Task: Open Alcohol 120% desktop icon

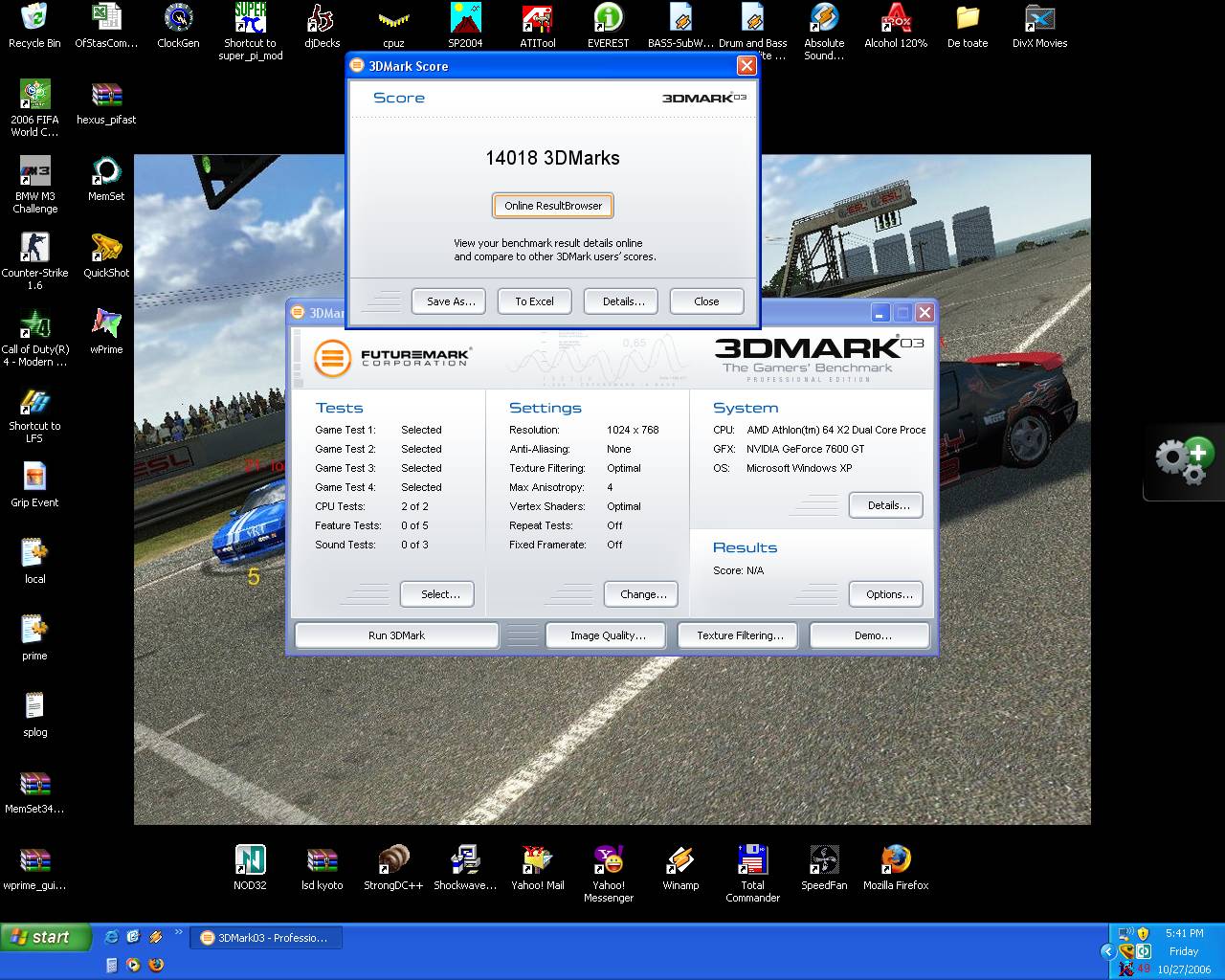Action: click(x=896, y=26)
